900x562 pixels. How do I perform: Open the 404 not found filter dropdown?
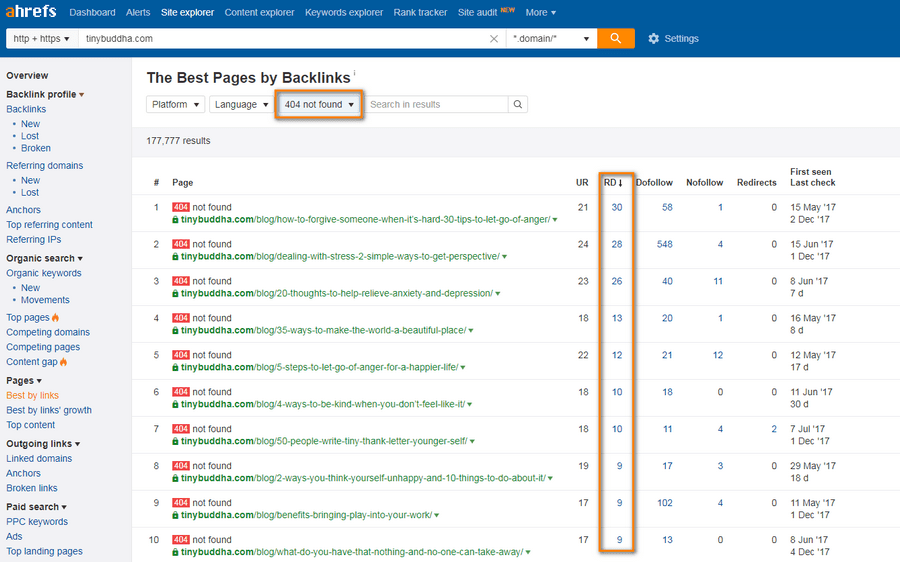pos(319,104)
